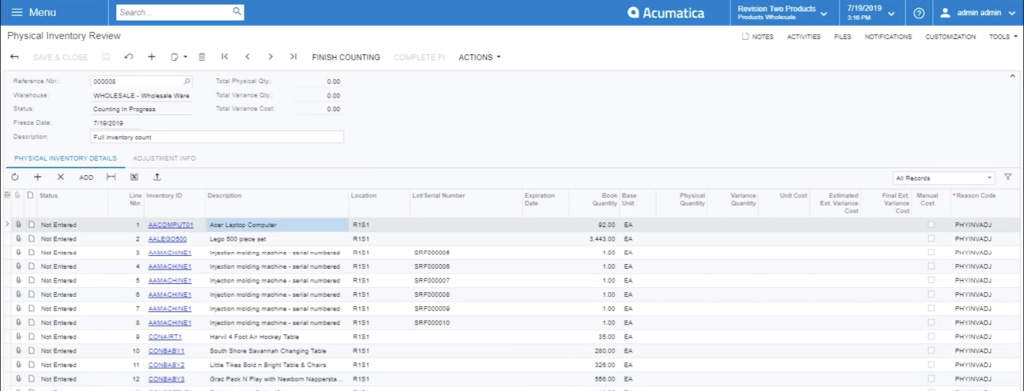Open the main Menu hamburger button
Image resolution: width=1024 pixels, height=391 pixels.
(34, 12)
